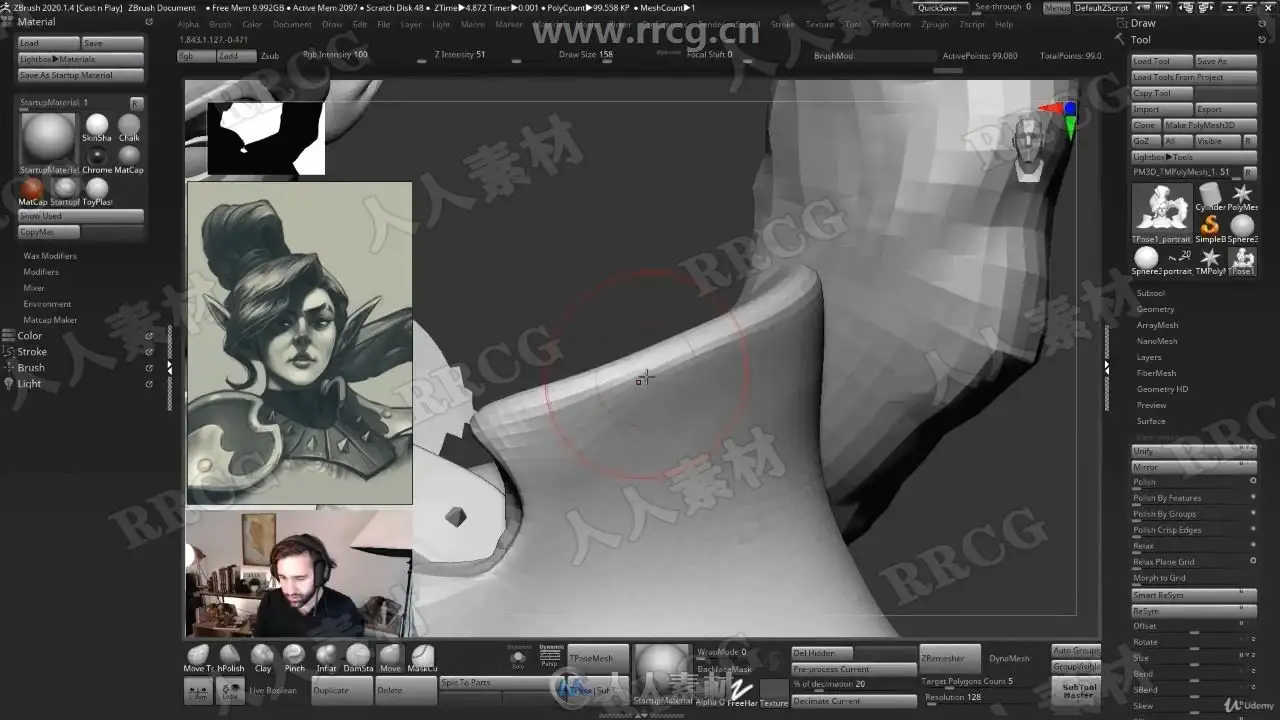1280x720 pixels.
Task: Select the Inflat brush
Action: (x=326, y=658)
